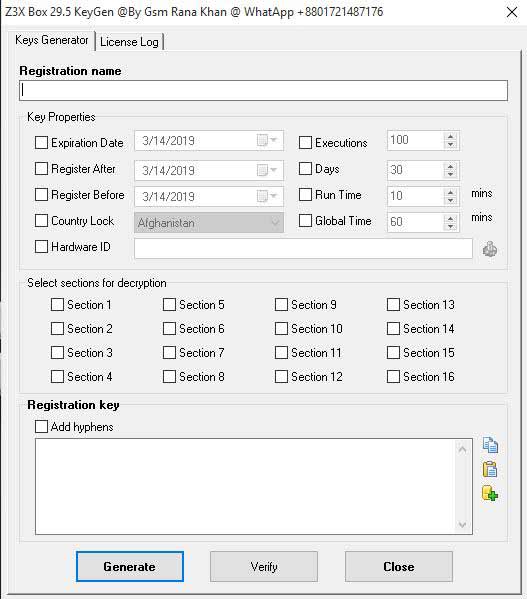Increase the Executions value with up arrow
The image size is (527, 599).
[x=451, y=136]
